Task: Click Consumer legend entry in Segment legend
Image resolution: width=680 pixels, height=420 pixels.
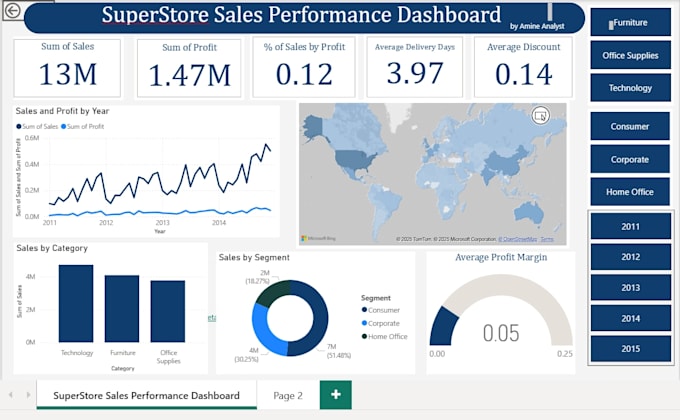Action: coord(380,310)
